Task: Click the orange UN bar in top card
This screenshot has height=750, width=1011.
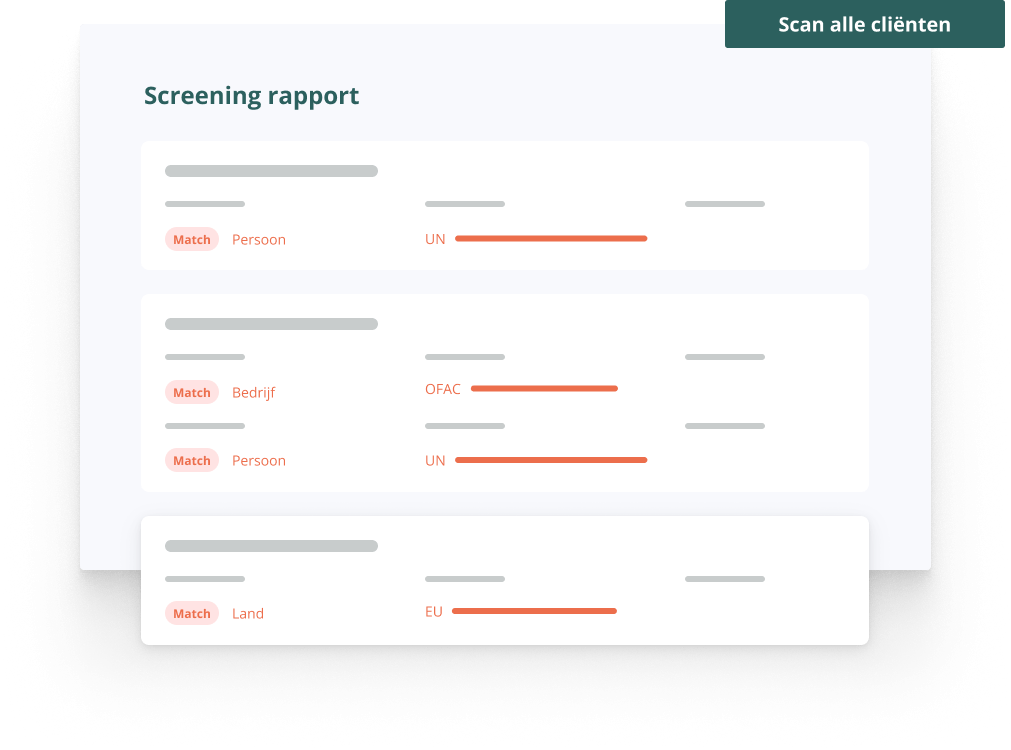Action: (x=551, y=239)
